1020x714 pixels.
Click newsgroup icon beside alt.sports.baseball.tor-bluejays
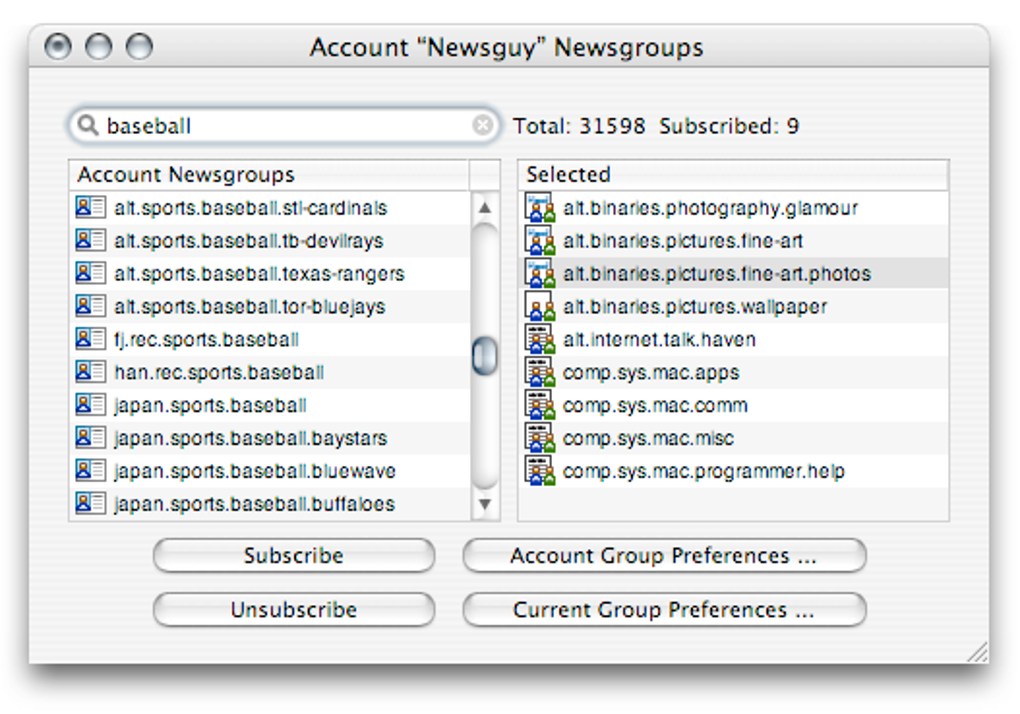[x=90, y=306]
